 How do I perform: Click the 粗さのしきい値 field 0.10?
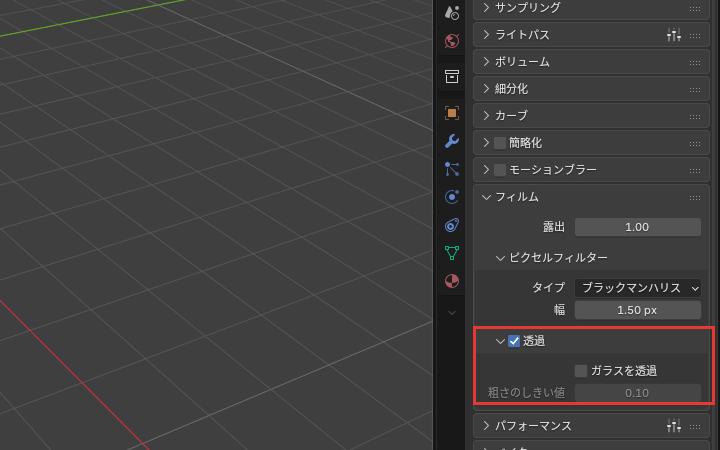(638, 393)
